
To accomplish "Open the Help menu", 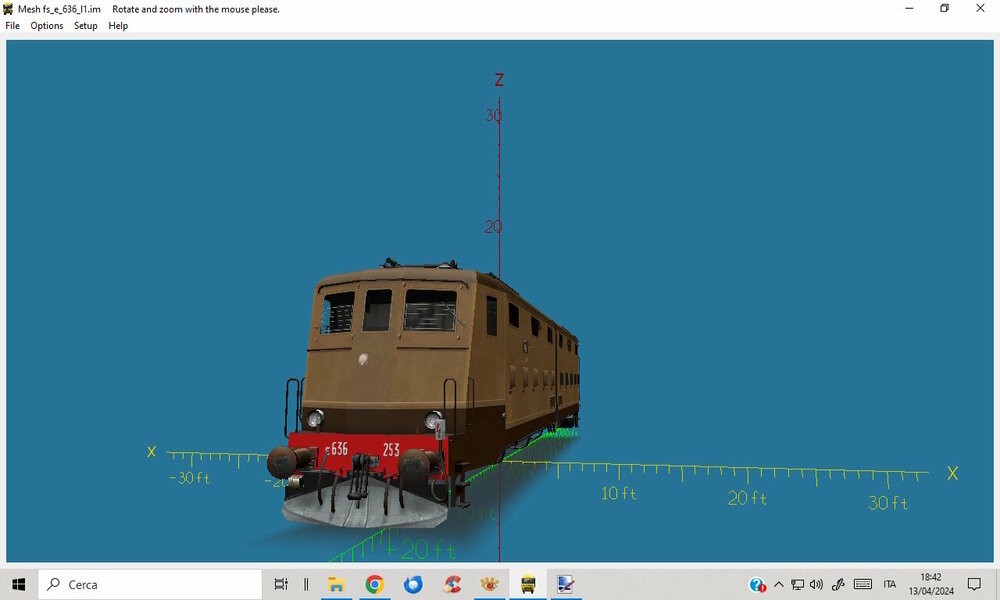I will (x=118, y=26).
